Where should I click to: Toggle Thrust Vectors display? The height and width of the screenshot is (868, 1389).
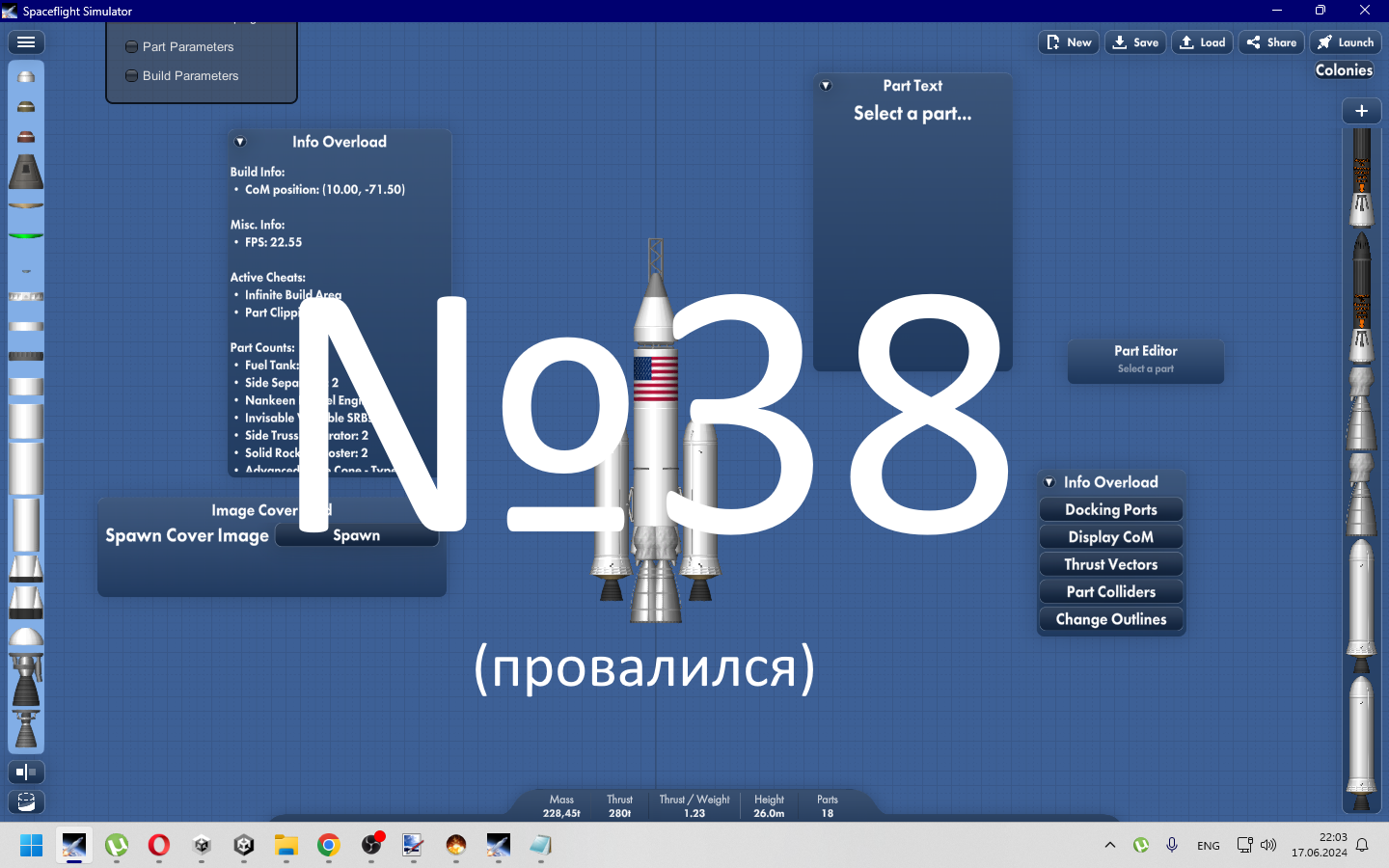click(x=1111, y=564)
